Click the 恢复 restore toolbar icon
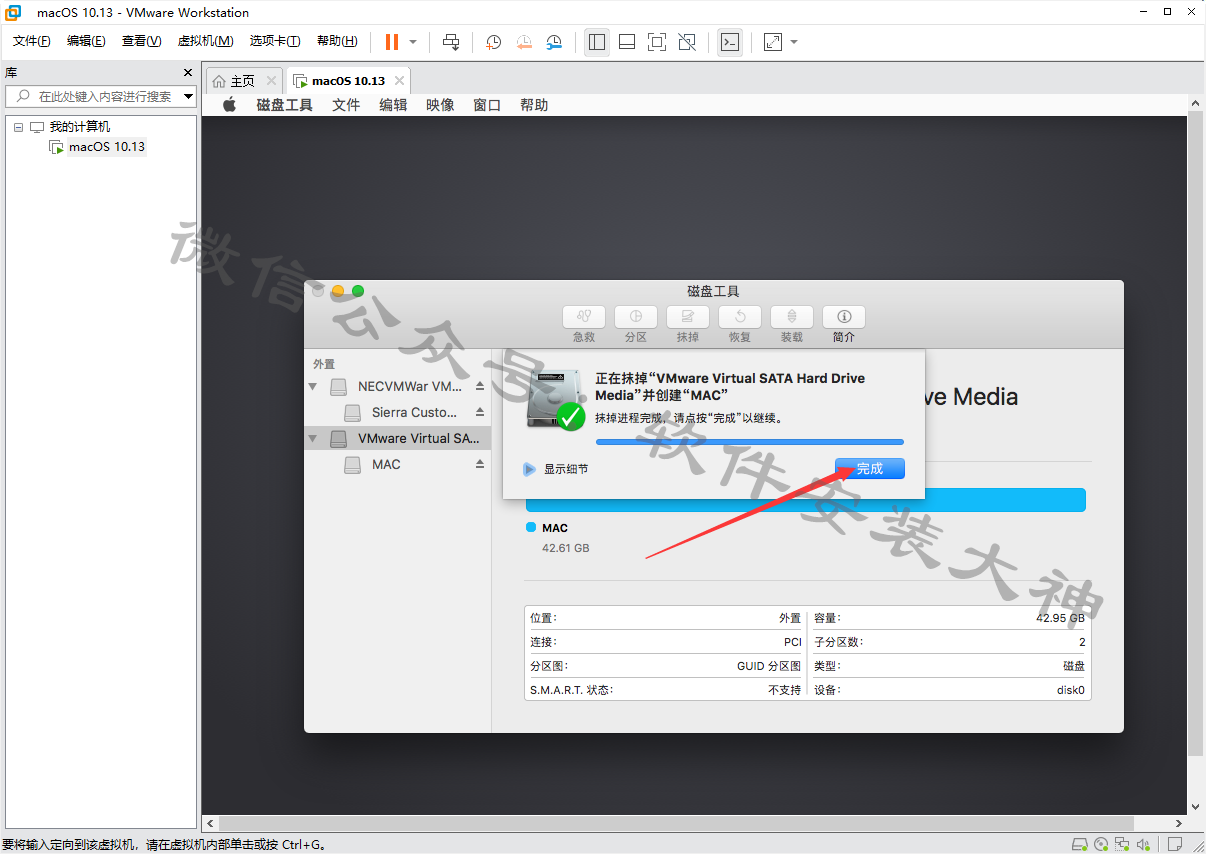Screen dimensions: 1206x854 click(740, 316)
